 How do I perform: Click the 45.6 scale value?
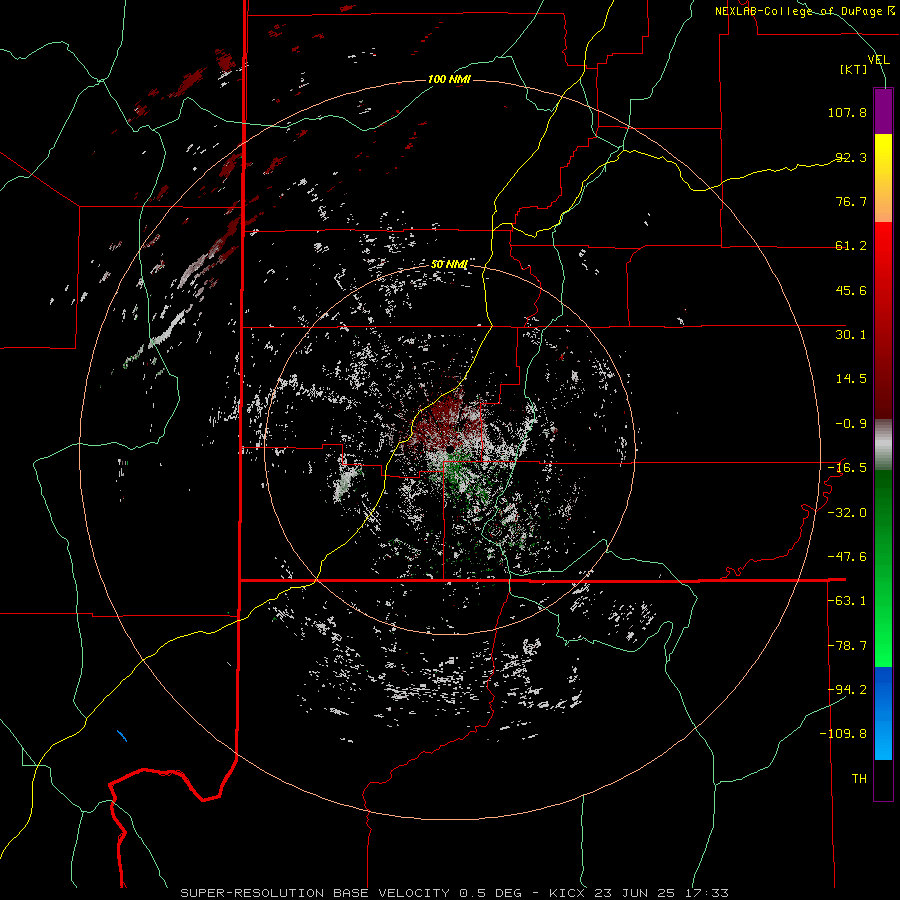851,290
